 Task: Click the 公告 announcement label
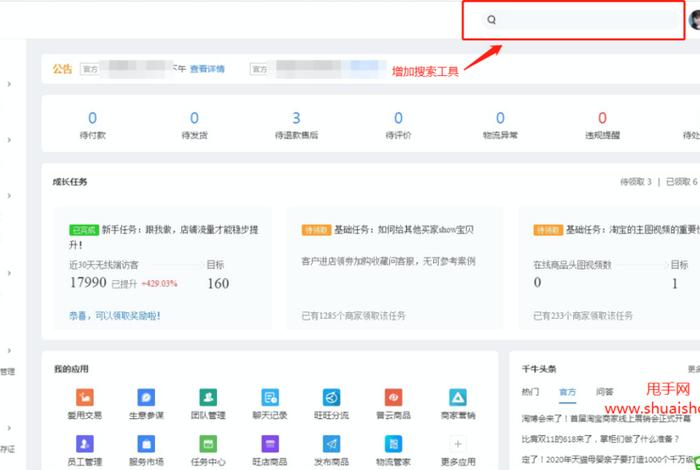pos(62,69)
